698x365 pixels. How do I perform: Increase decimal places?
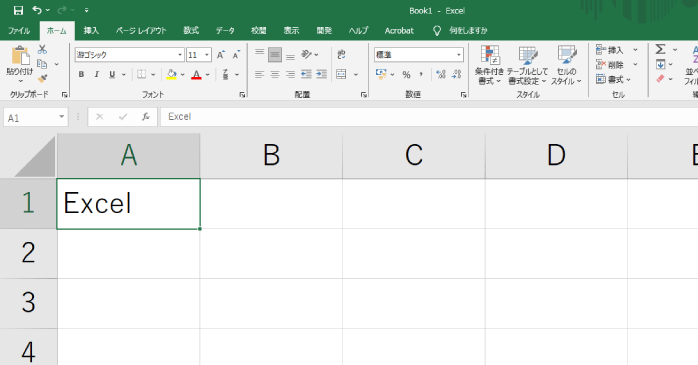(x=441, y=74)
